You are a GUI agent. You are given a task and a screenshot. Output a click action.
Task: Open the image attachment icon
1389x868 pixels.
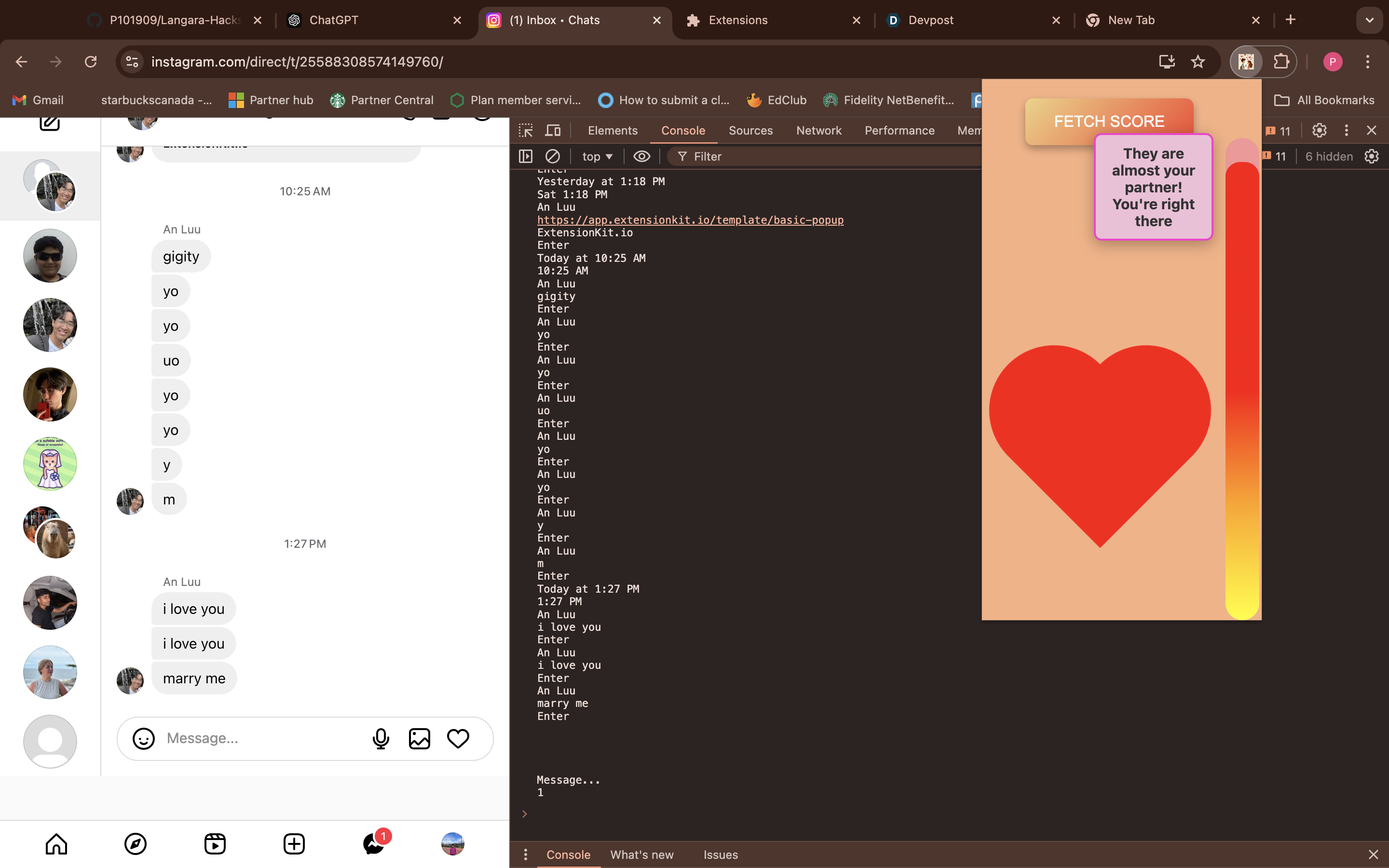[419, 738]
